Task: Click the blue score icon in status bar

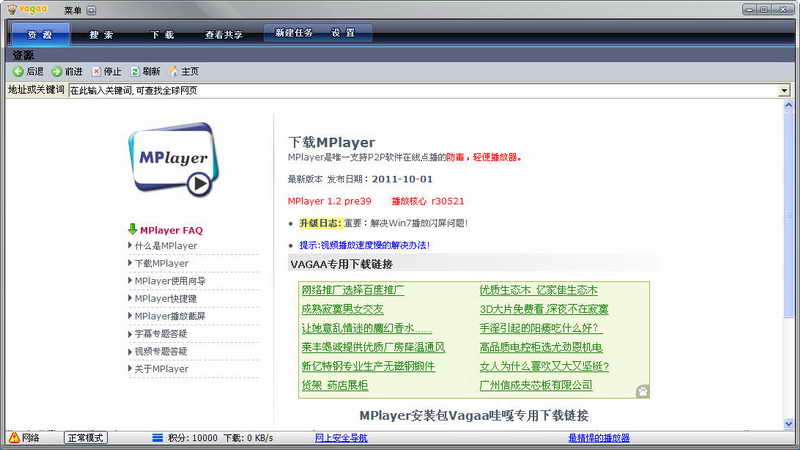Action: pyautogui.click(x=157, y=438)
